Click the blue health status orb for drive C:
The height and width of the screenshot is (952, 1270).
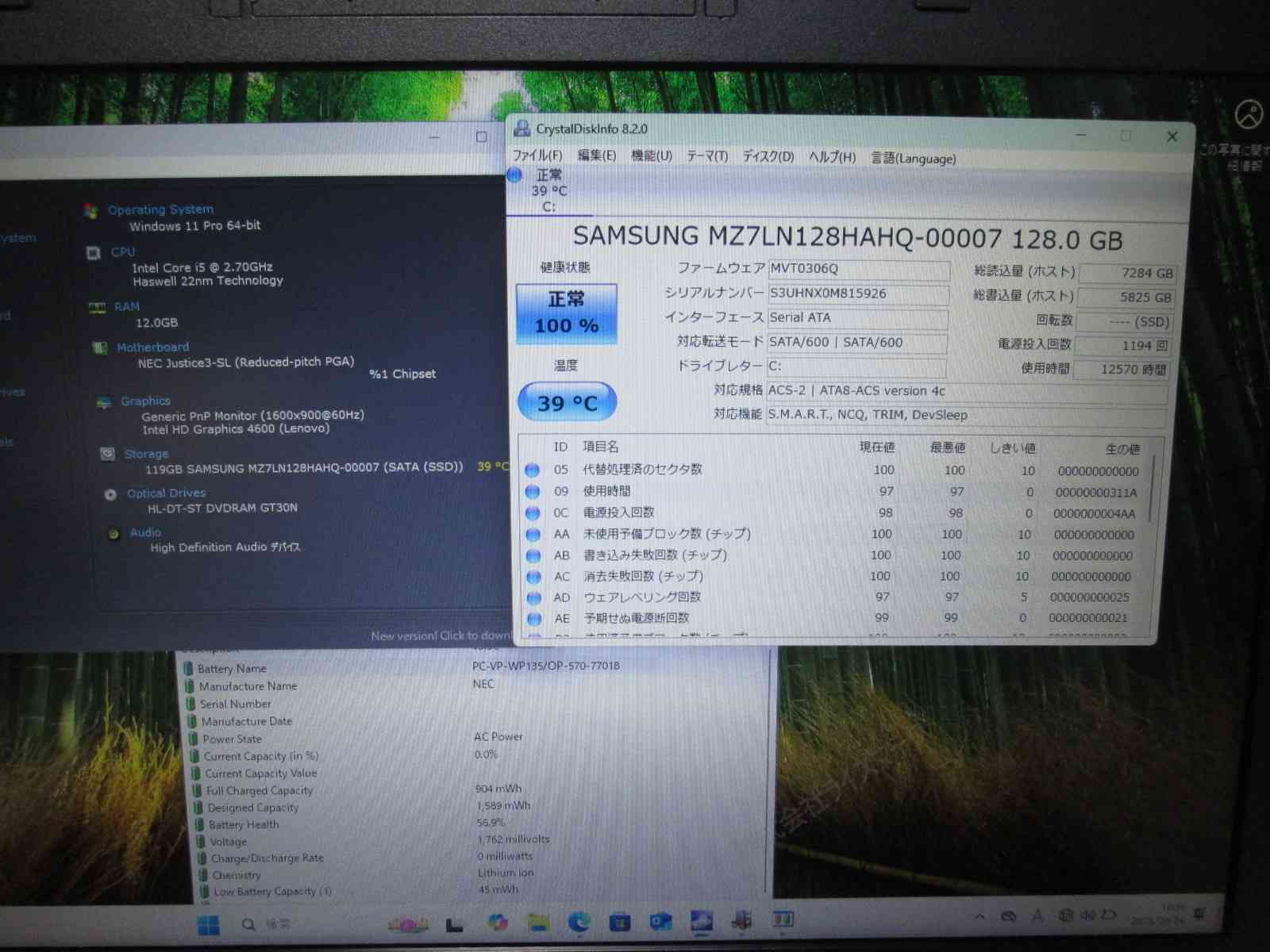515,175
